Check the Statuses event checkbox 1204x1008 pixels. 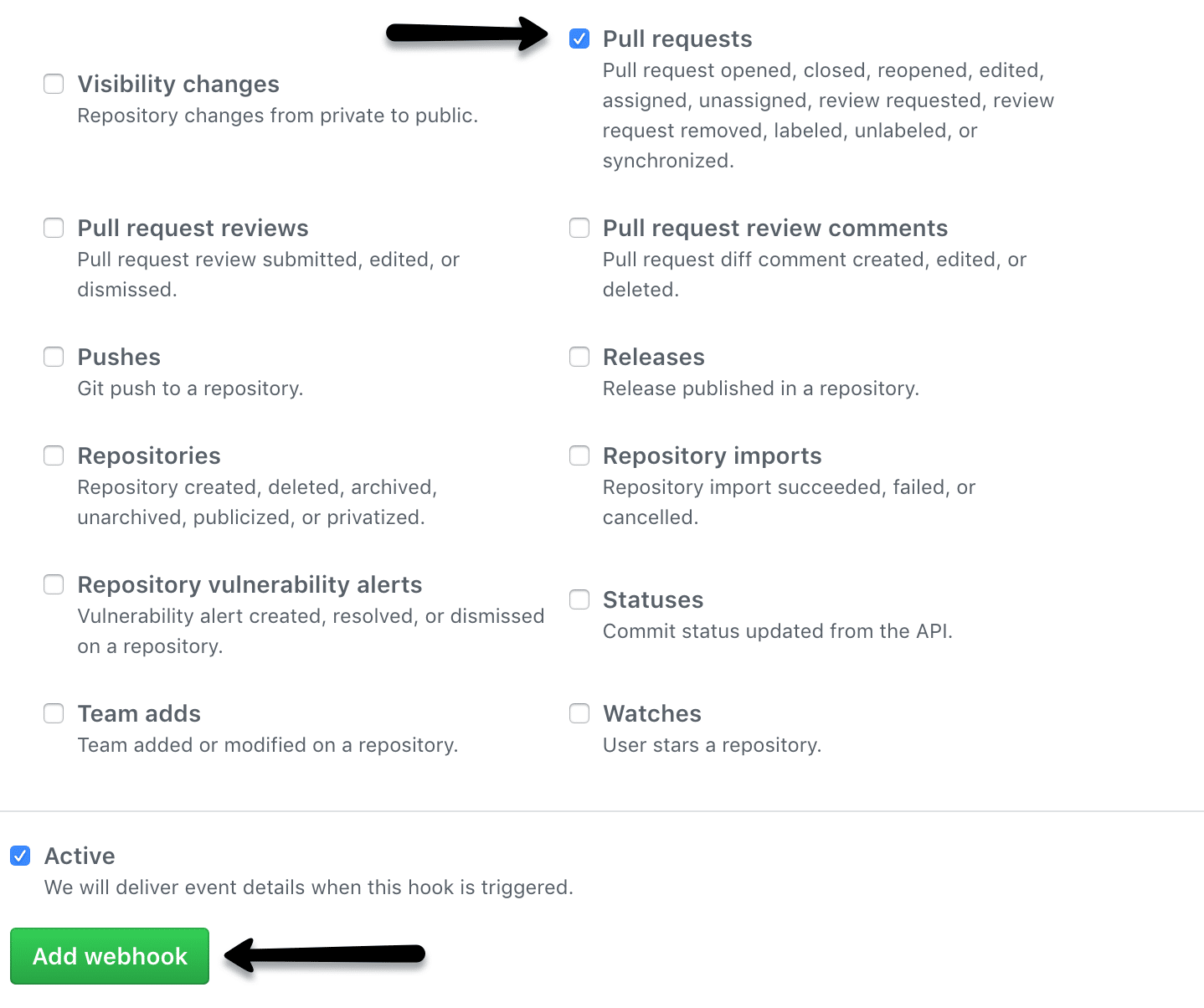[579, 599]
